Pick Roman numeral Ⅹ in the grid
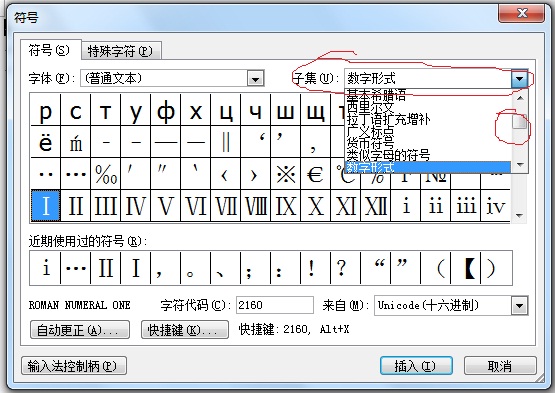Image resolution: width=555 pixels, height=393 pixels. tap(315, 206)
